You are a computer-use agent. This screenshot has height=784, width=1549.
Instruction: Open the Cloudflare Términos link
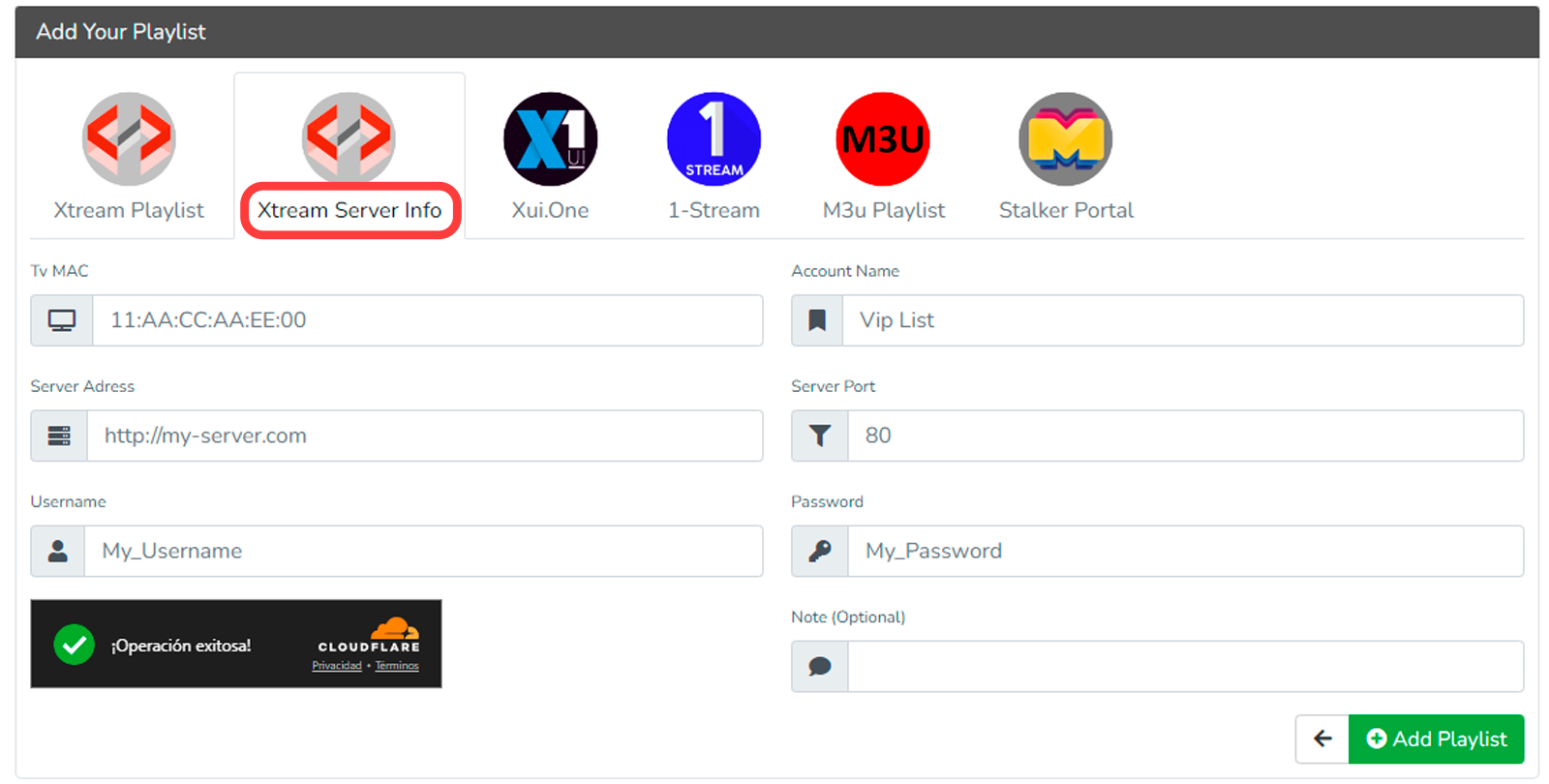397,666
